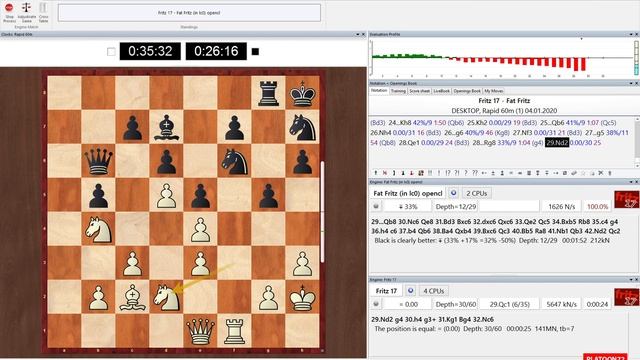
Task: Click the tallest red bar in evaluation profile
Action: point(576,64)
